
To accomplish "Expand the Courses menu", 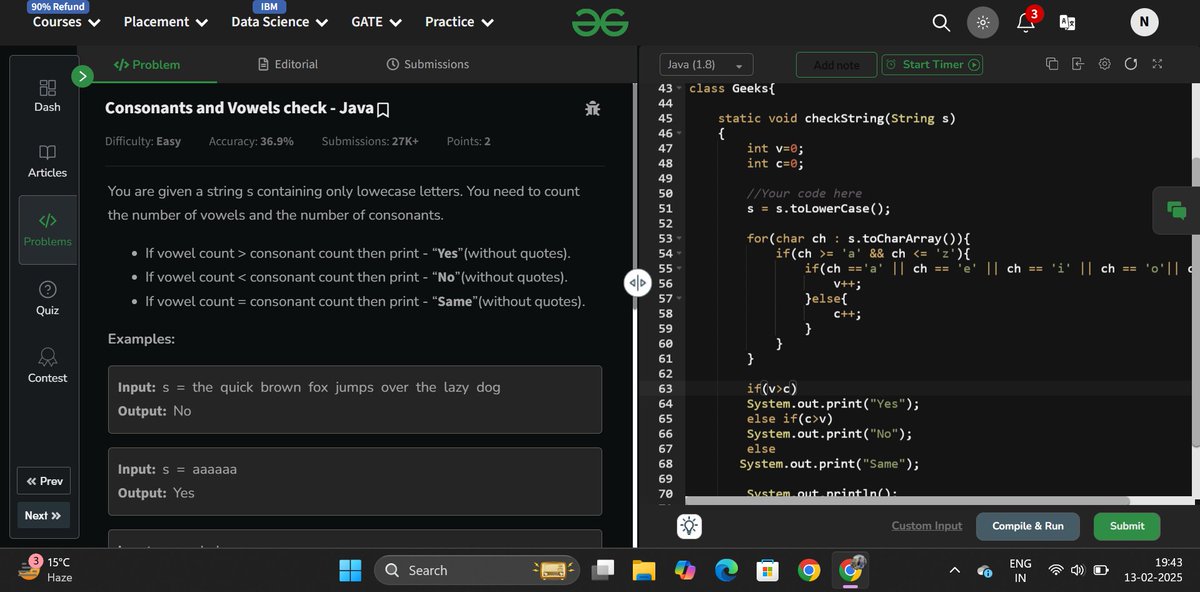I will pyautogui.click(x=66, y=21).
